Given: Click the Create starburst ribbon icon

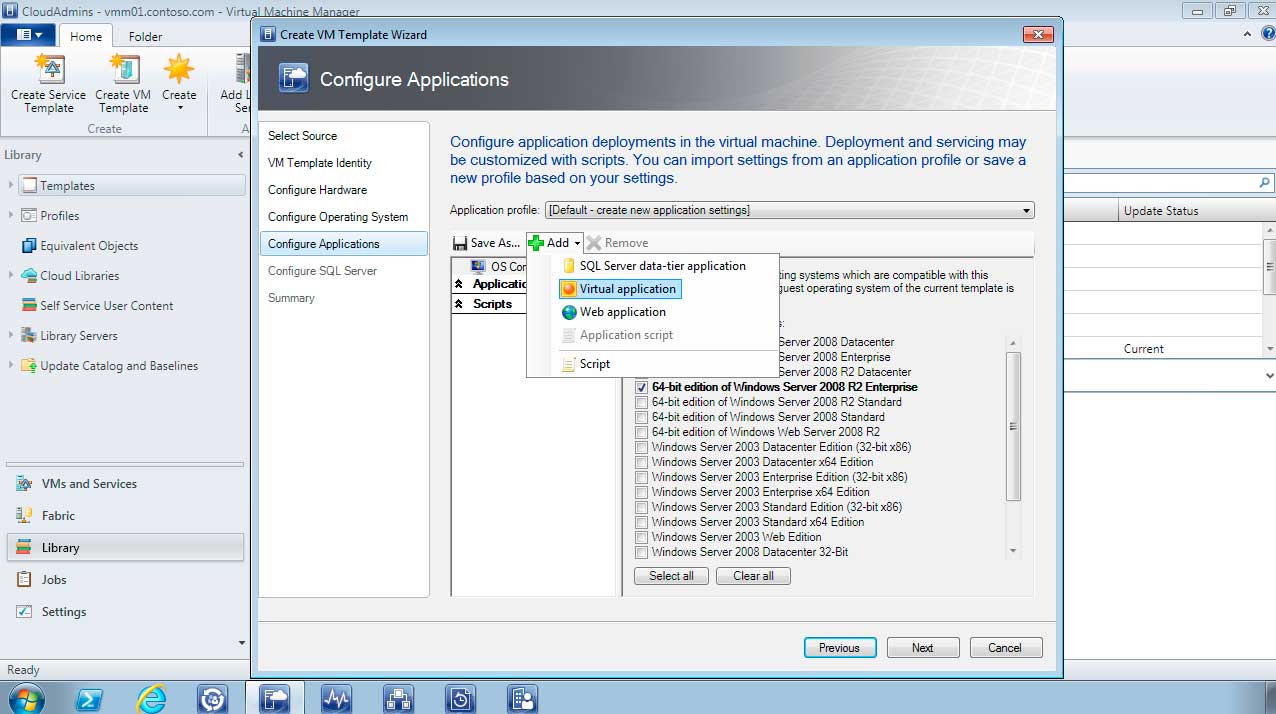Looking at the screenshot, I should pyautogui.click(x=179, y=69).
